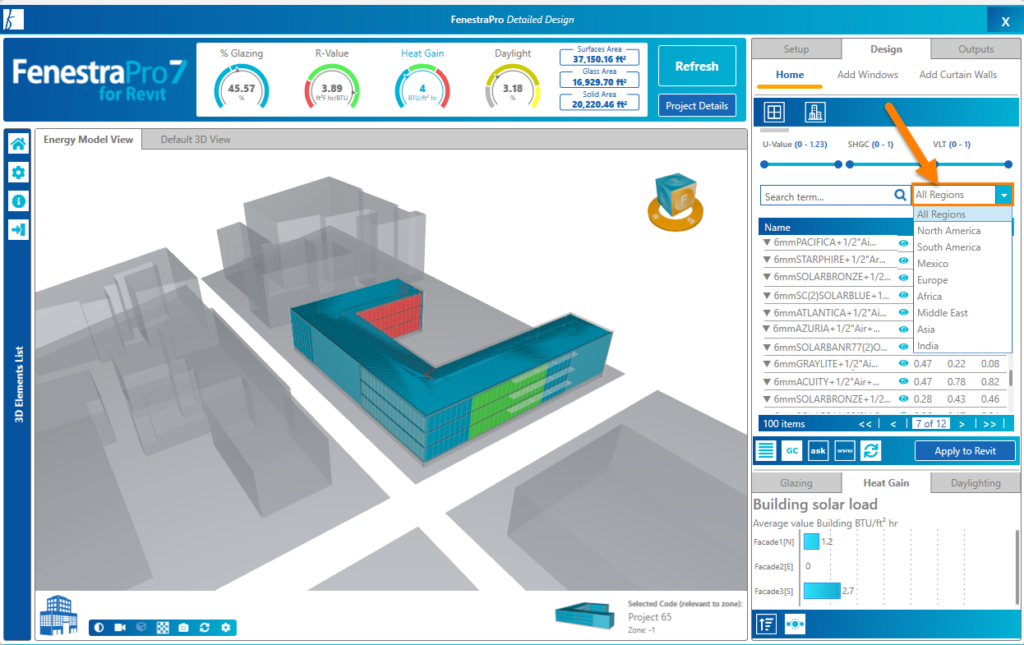Expand the 6mmSC(2)SOLARBLUE glazing row
1024x645 pixels.
pyautogui.click(x=767, y=295)
